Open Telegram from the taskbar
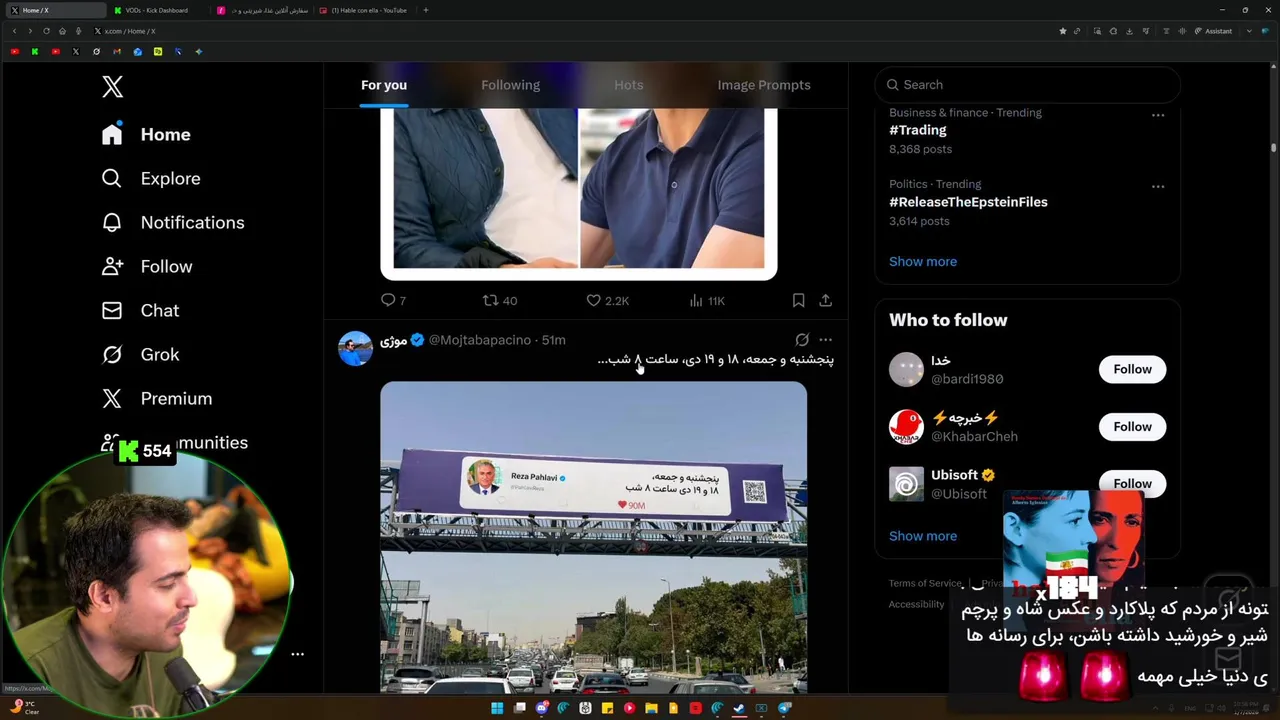1280x720 pixels. pos(784,708)
